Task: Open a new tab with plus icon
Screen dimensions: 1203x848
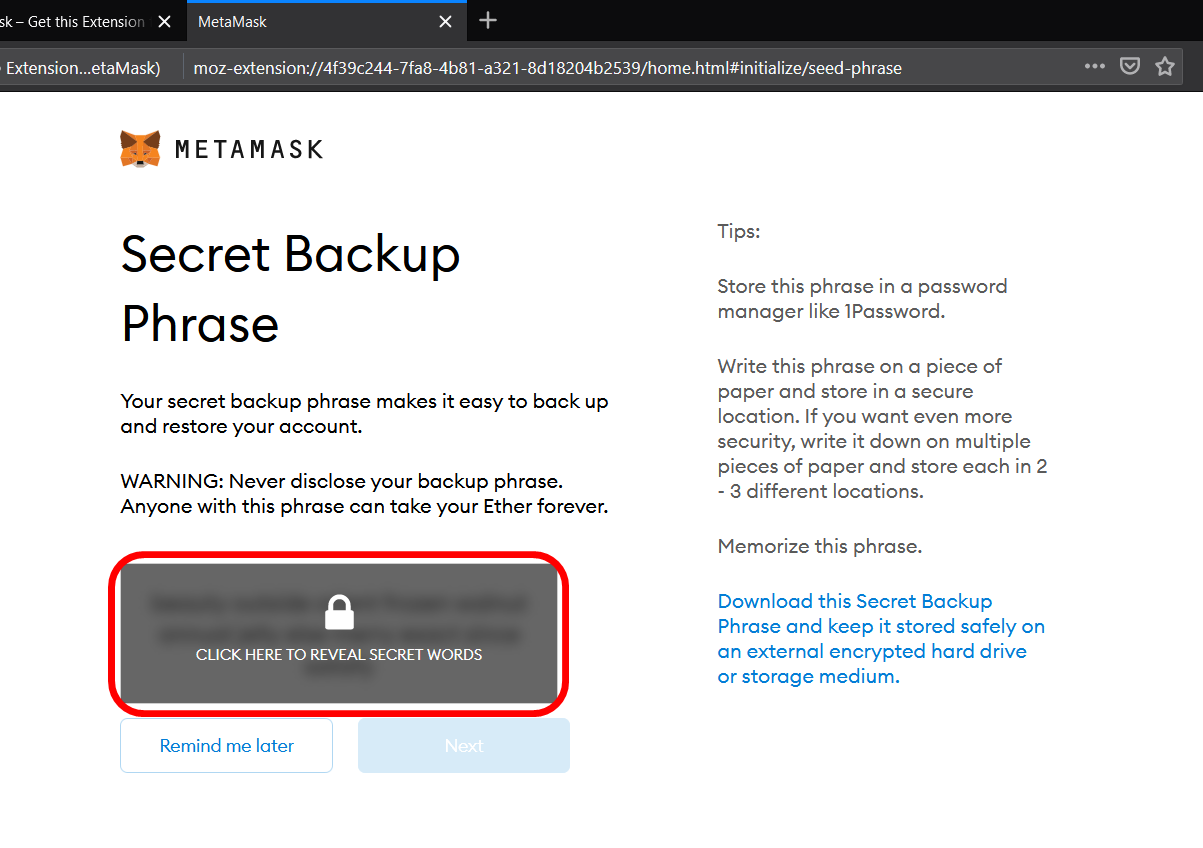Action: coord(487,20)
